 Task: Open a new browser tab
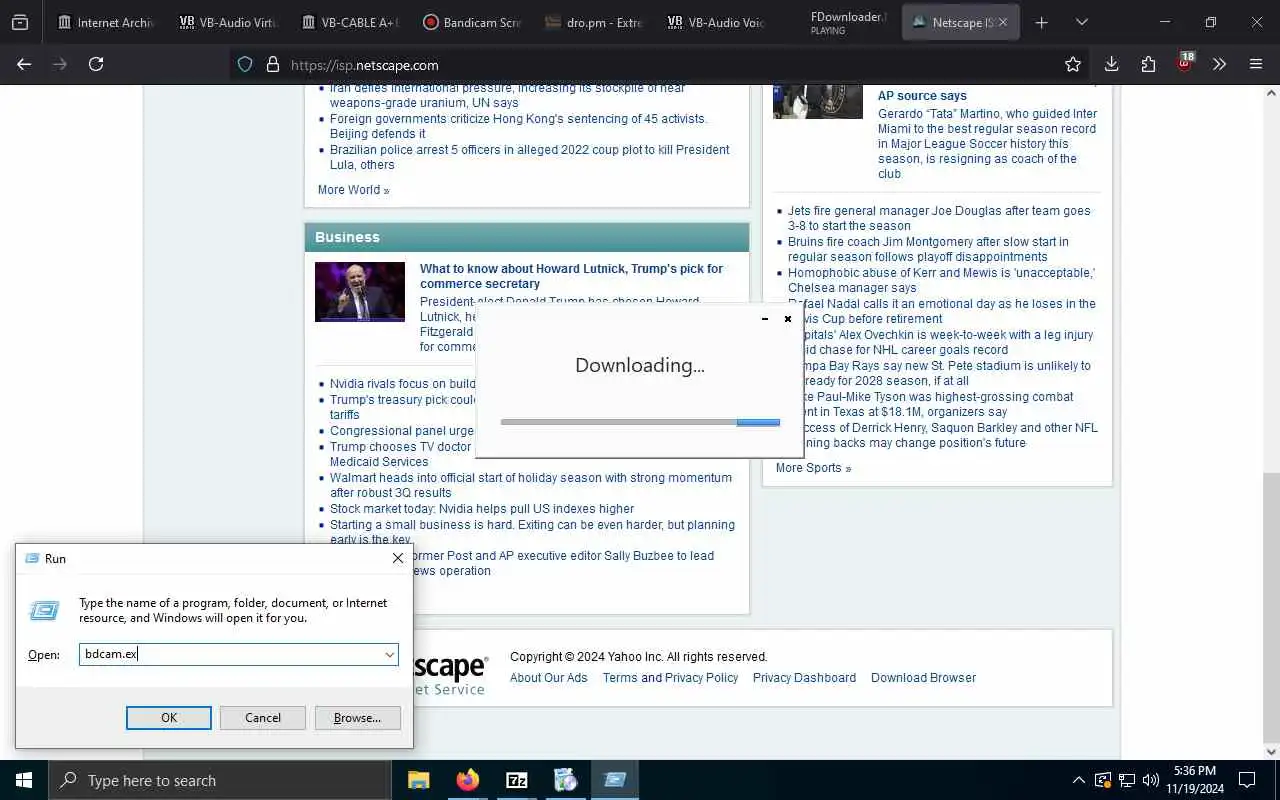click(x=1041, y=22)
